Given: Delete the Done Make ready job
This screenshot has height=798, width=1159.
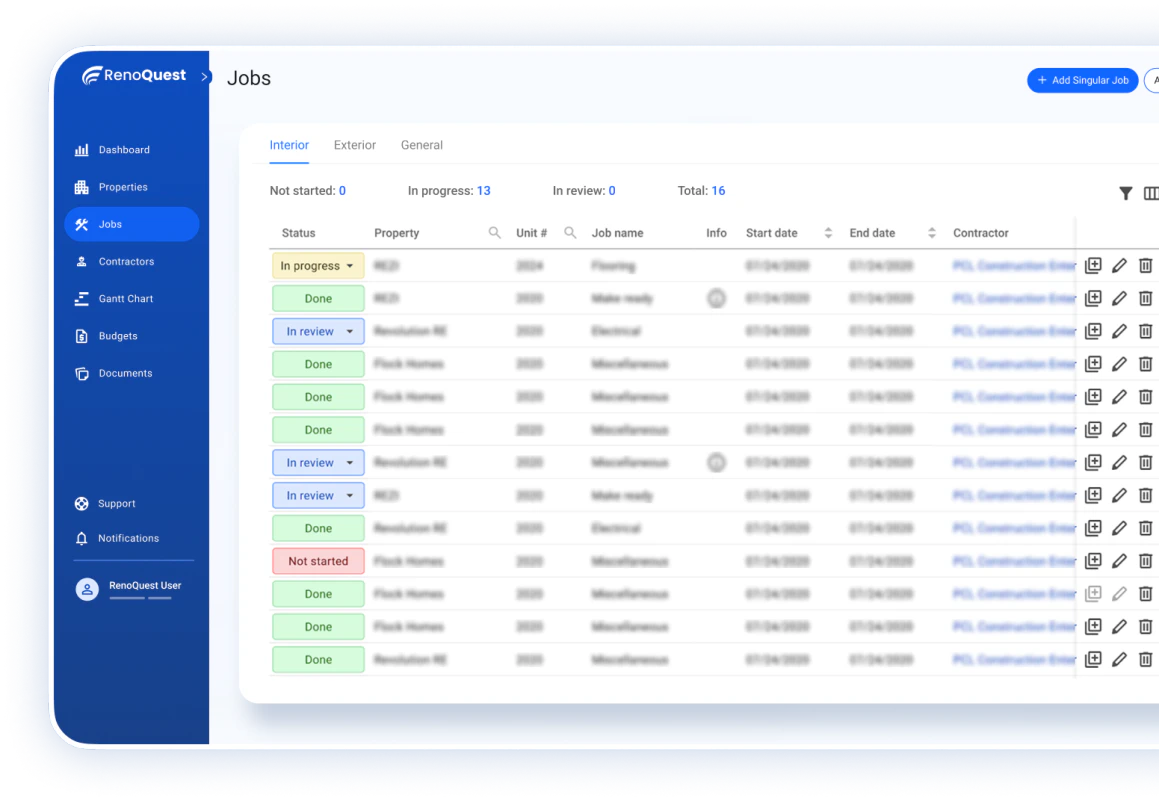Looking at the screenshot, I should 1145,299.
